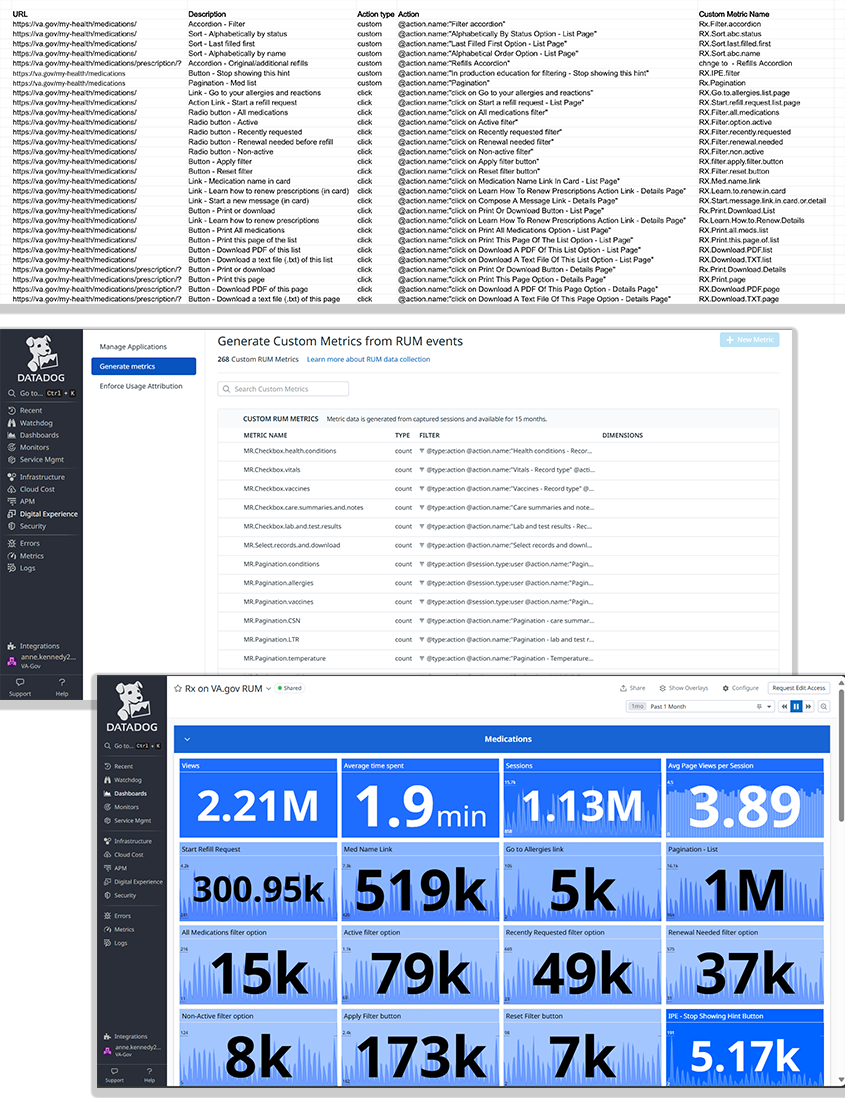Click Go to... search in Rx dashboard window

coord(132,746)
